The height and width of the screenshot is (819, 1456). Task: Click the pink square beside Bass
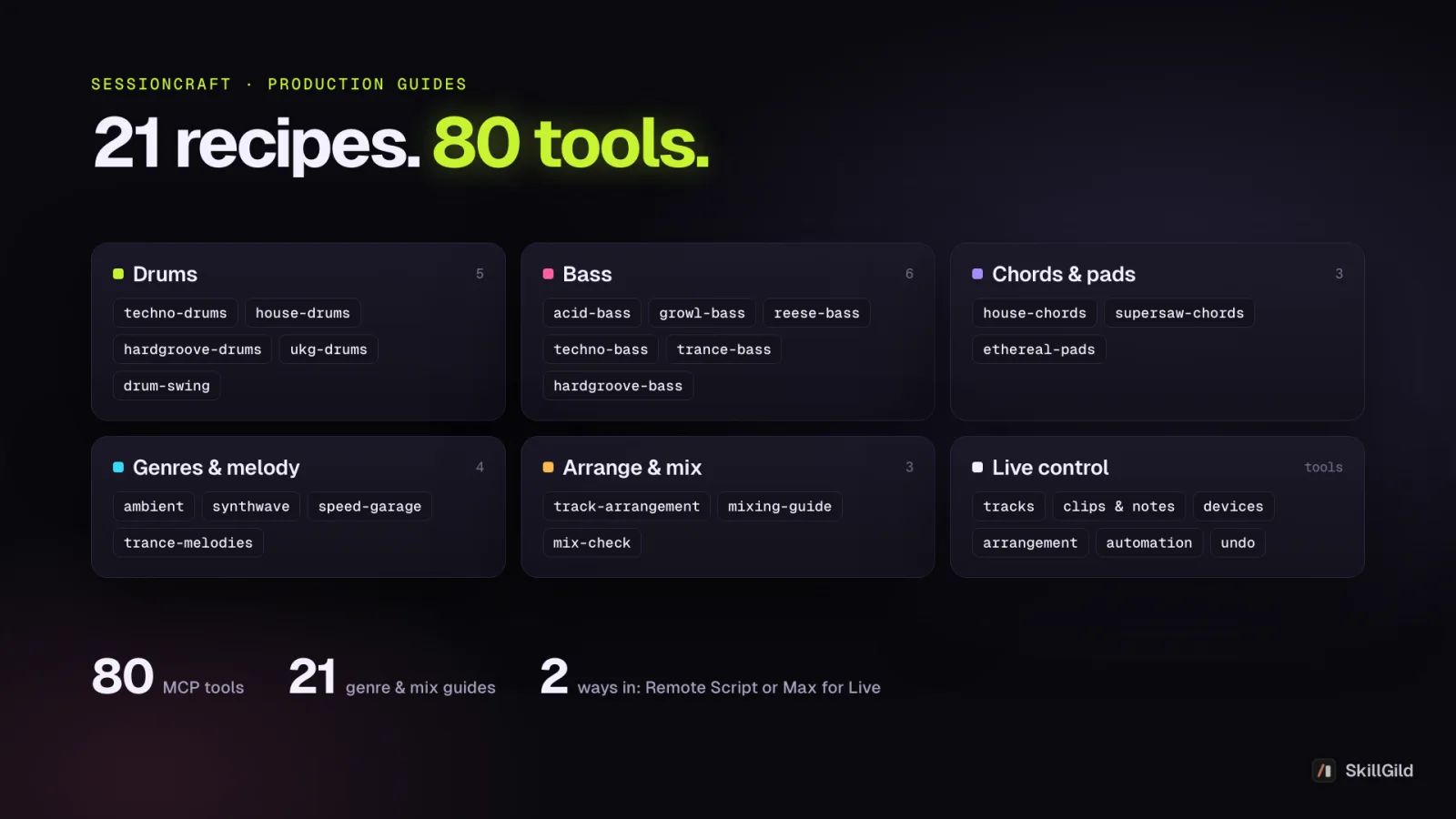coord(548,274)
